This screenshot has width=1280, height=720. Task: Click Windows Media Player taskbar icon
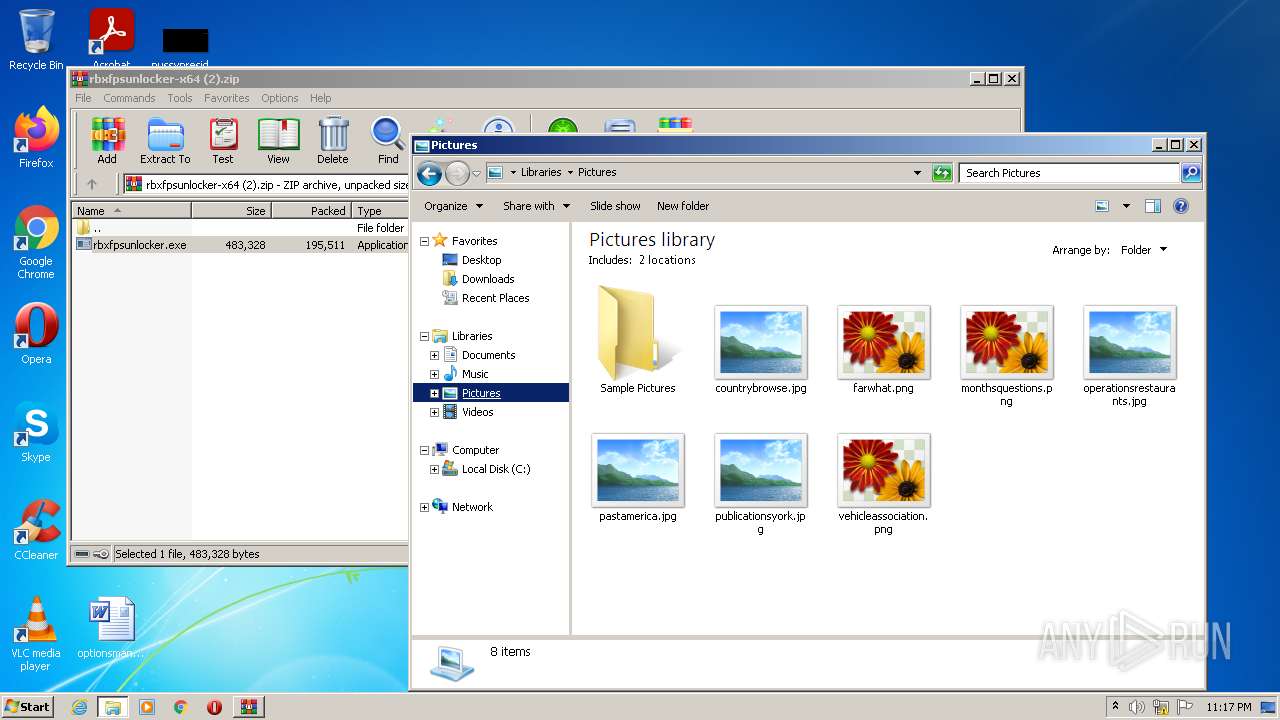tap(147, 707)
